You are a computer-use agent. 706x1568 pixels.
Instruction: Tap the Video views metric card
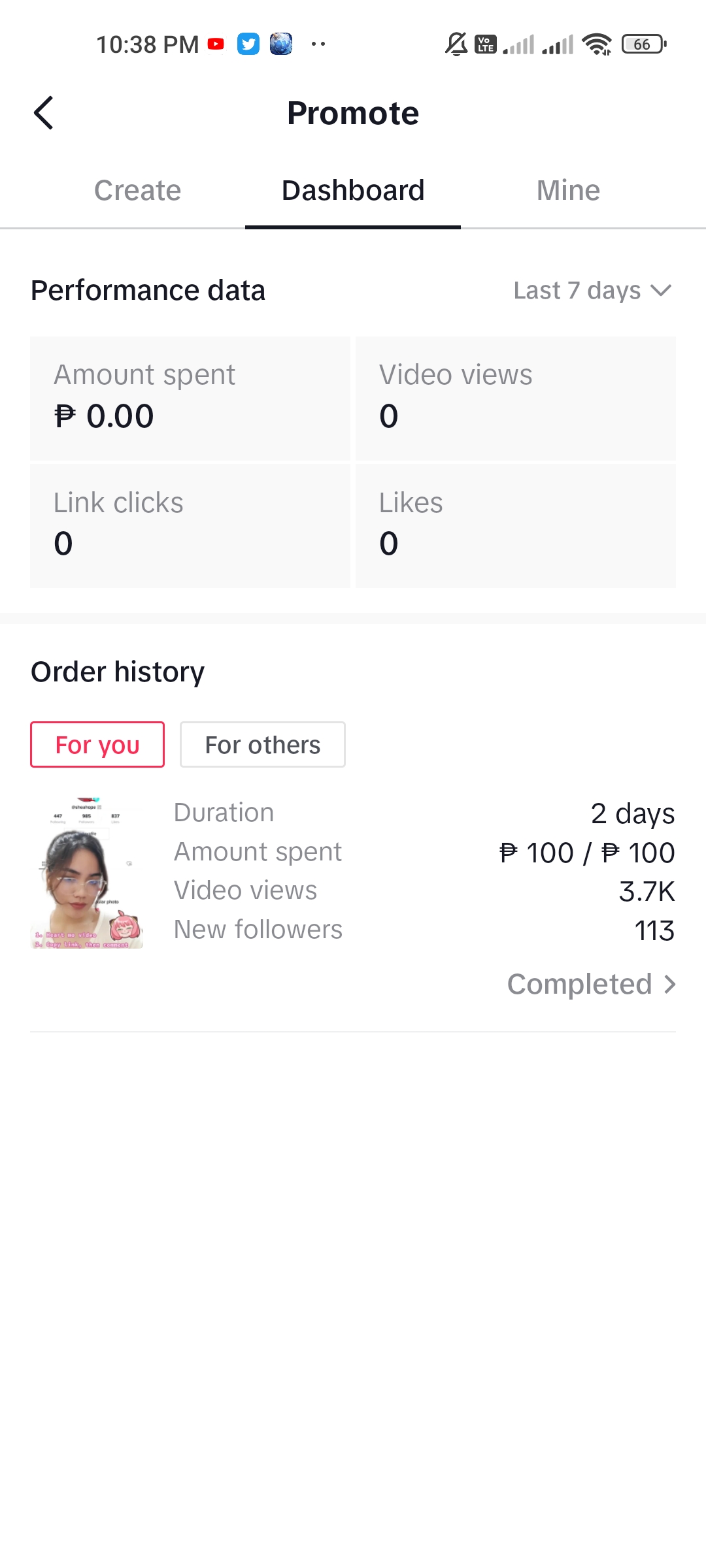click(x=516, y=399)
